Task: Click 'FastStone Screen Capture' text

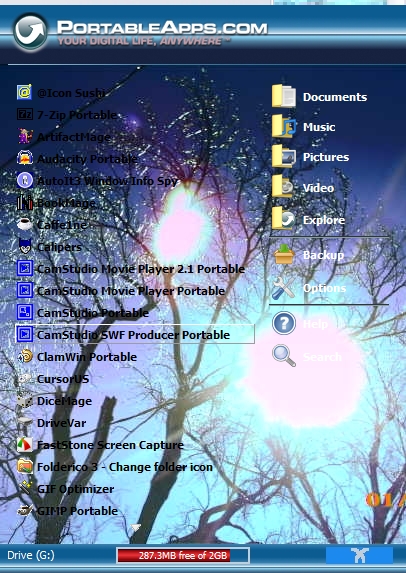Action: pyautogui.click(x=110, y=445)
